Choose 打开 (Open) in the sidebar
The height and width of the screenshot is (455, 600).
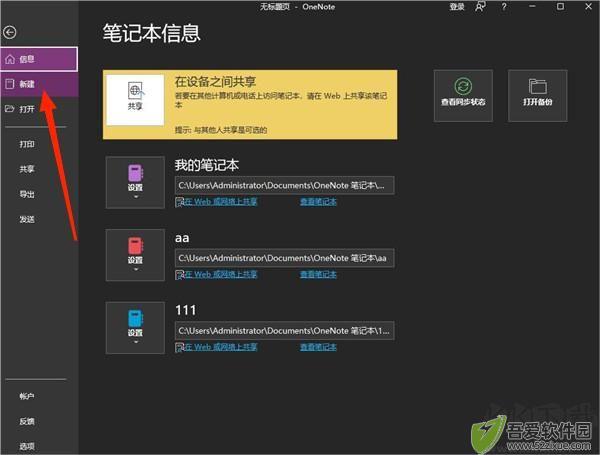pos(39,109)
